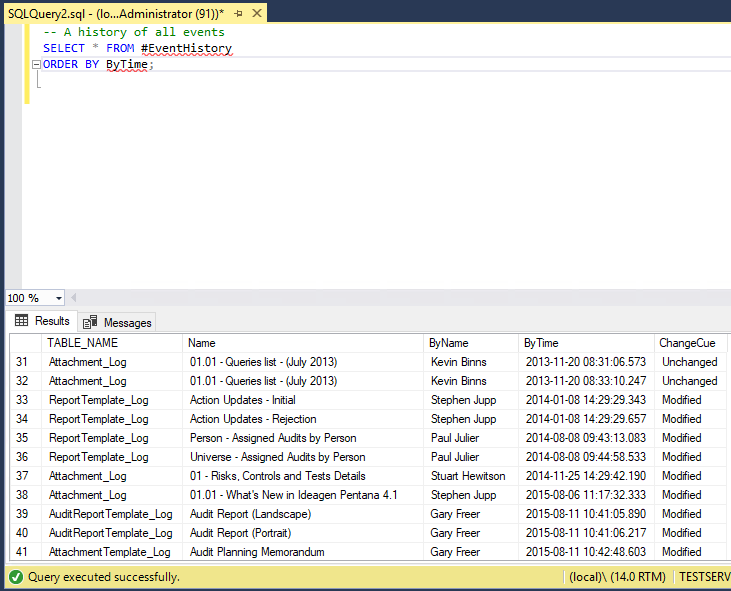The image size is (731, 591).
Task: Collapse the ORDER BY code block
Action: pos(36,64)
